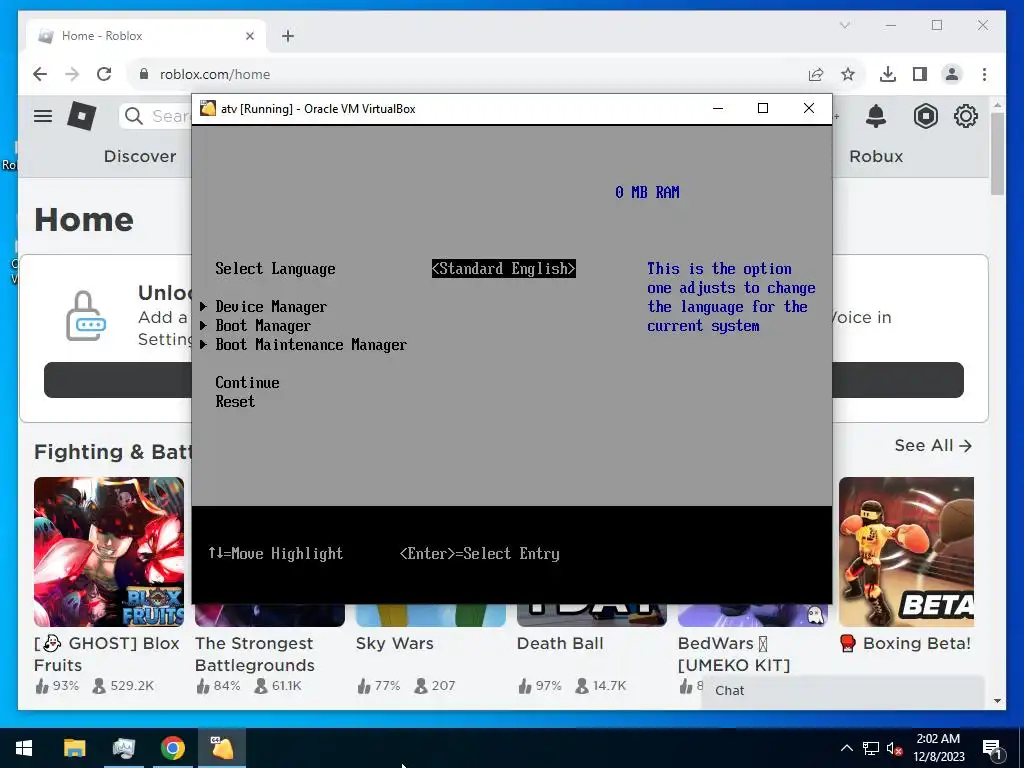1024x768 pixels.
Task: Open Chrome tab search chevron
Action: (844, 25)
